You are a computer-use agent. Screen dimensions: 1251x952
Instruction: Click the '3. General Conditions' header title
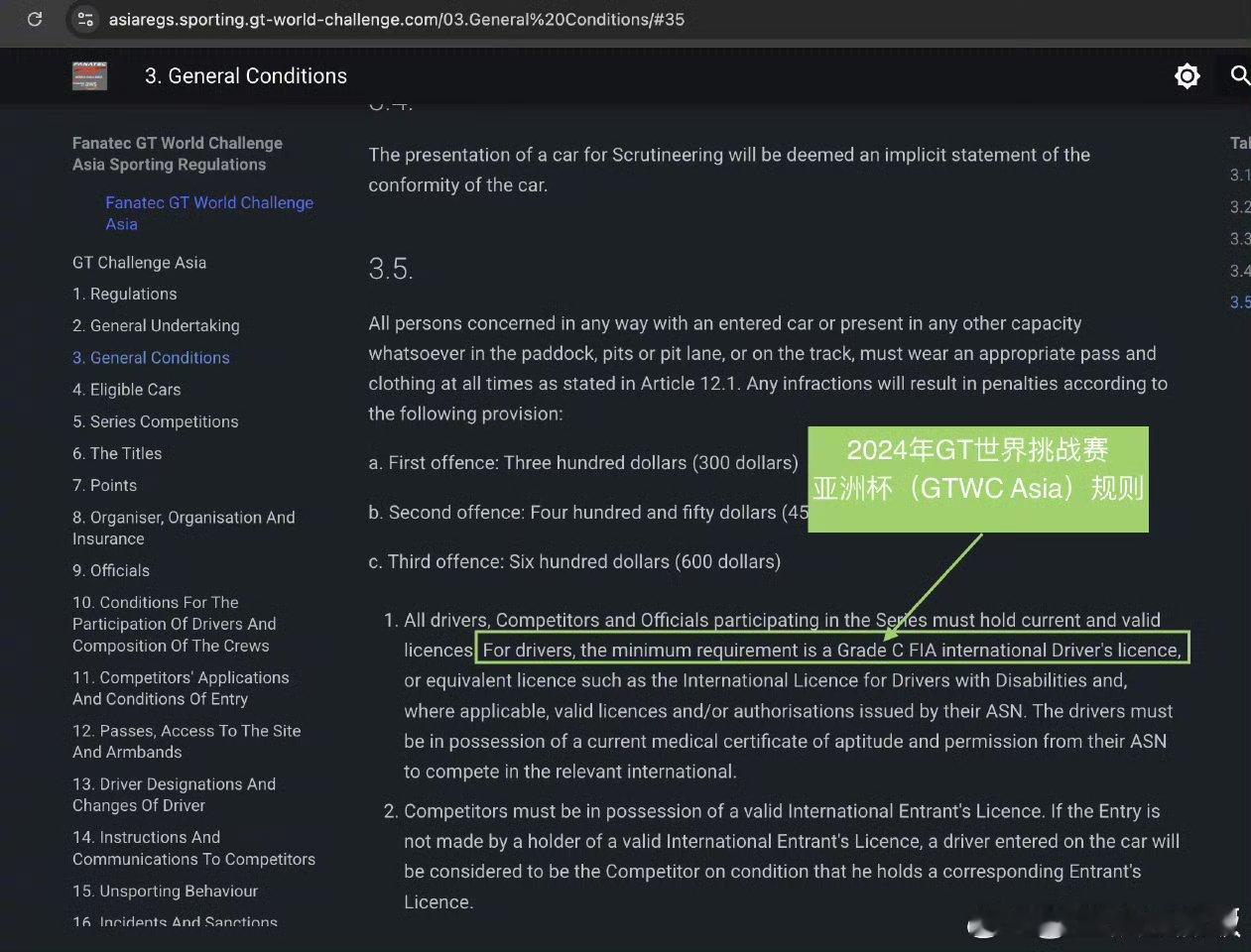point(246,76)
